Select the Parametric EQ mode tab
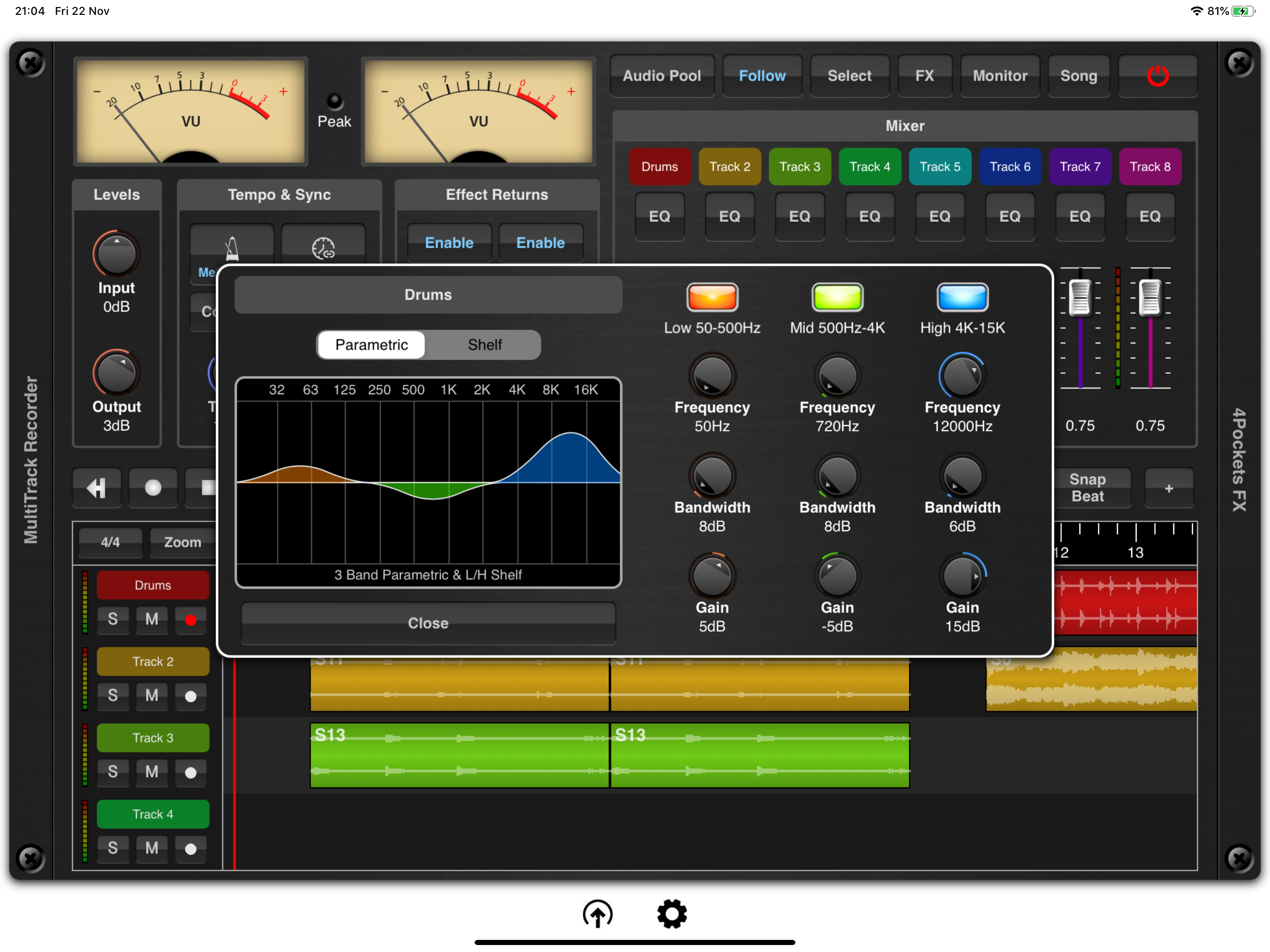 point(371,344)
